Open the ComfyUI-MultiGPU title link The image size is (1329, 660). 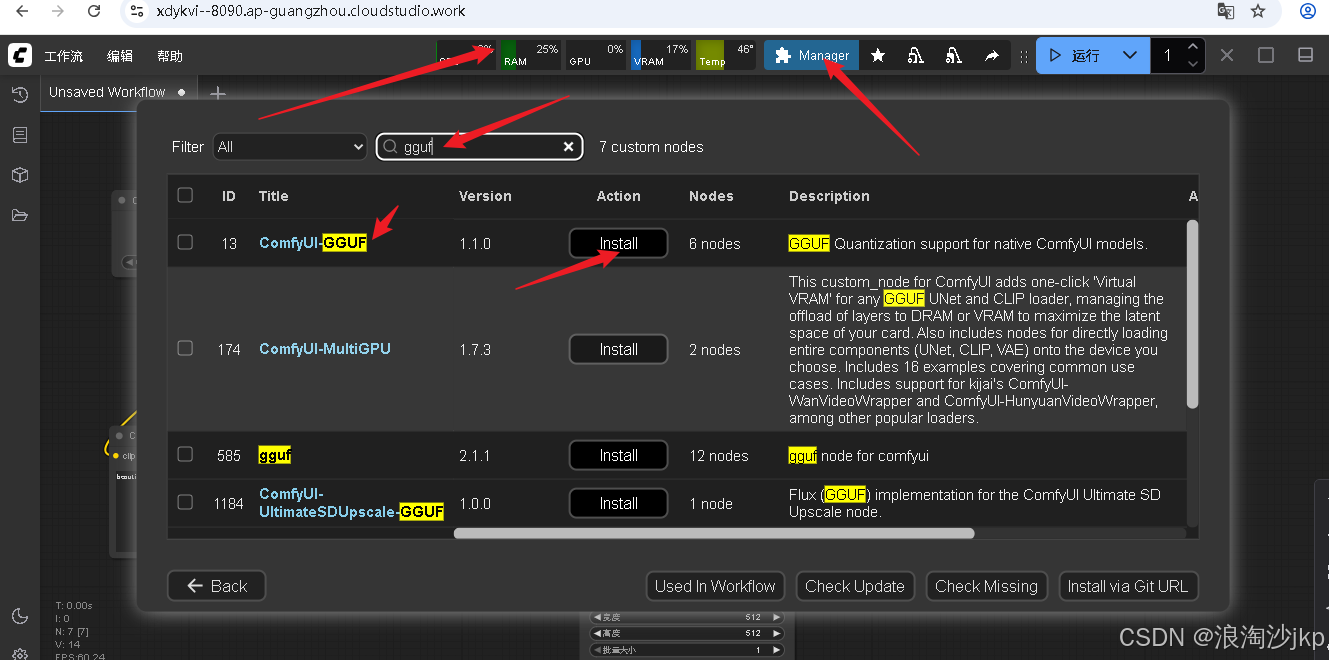(325, 349)
